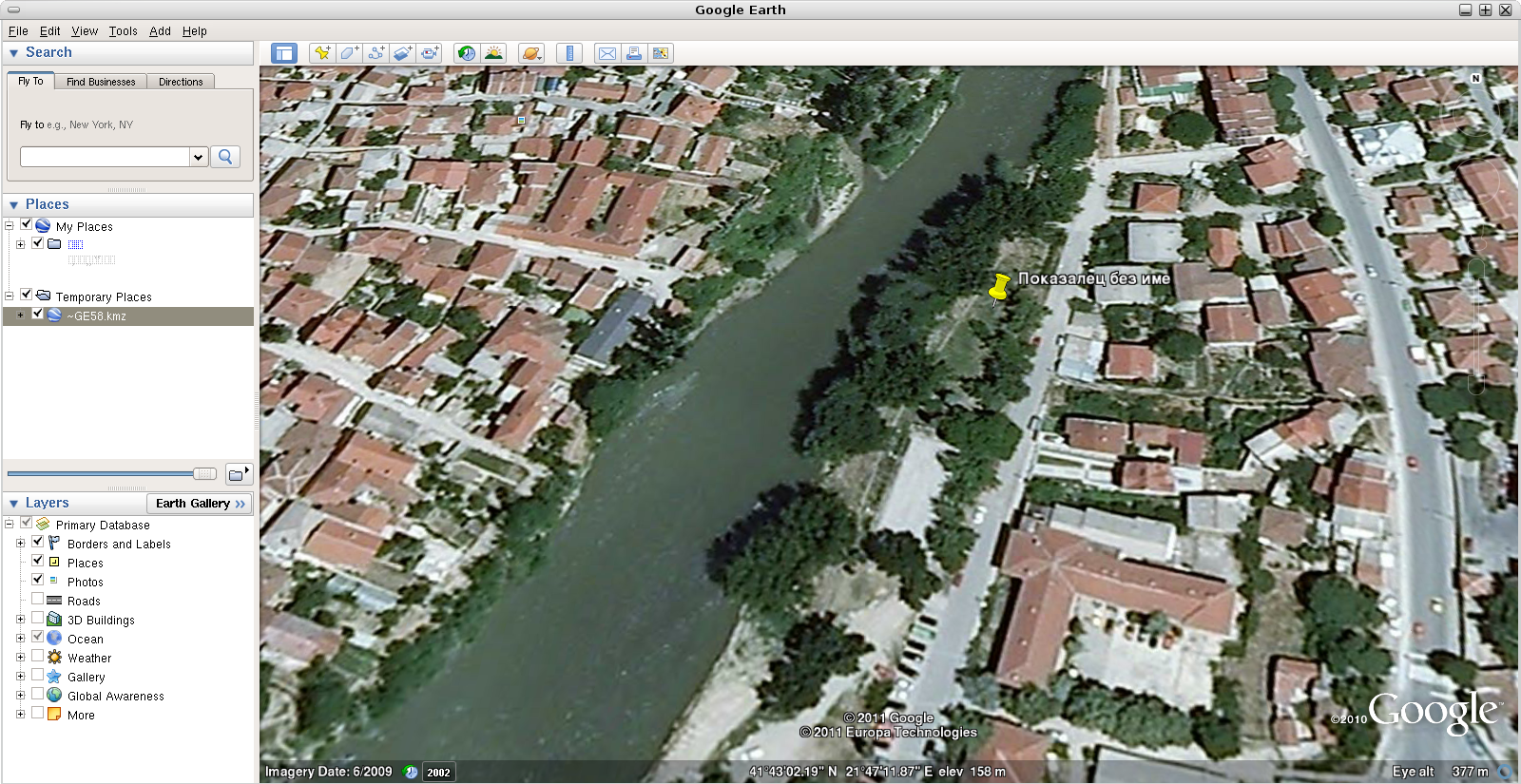Image resolution: width=1521 pixels, height=784 pixels.
Task: Add a new placemark with pushpin tool
Action: (x=322, y=53)
